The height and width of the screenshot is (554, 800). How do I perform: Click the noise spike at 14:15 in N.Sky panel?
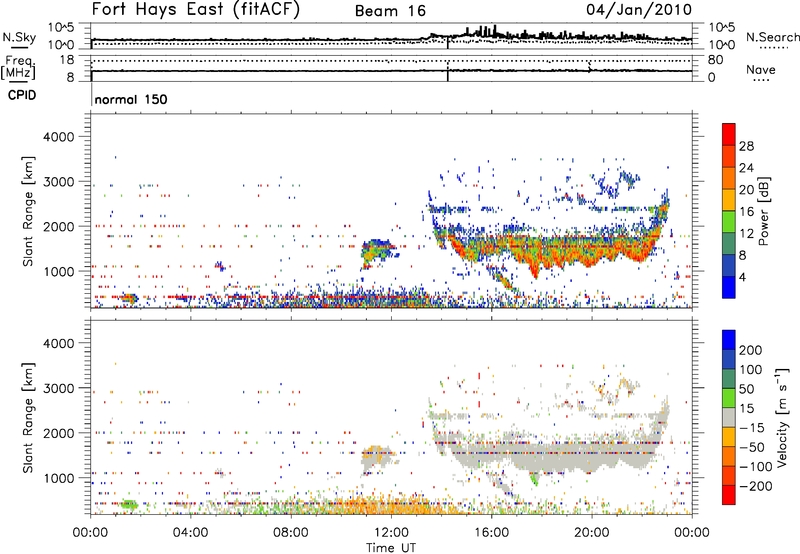(x=447, y=42)
